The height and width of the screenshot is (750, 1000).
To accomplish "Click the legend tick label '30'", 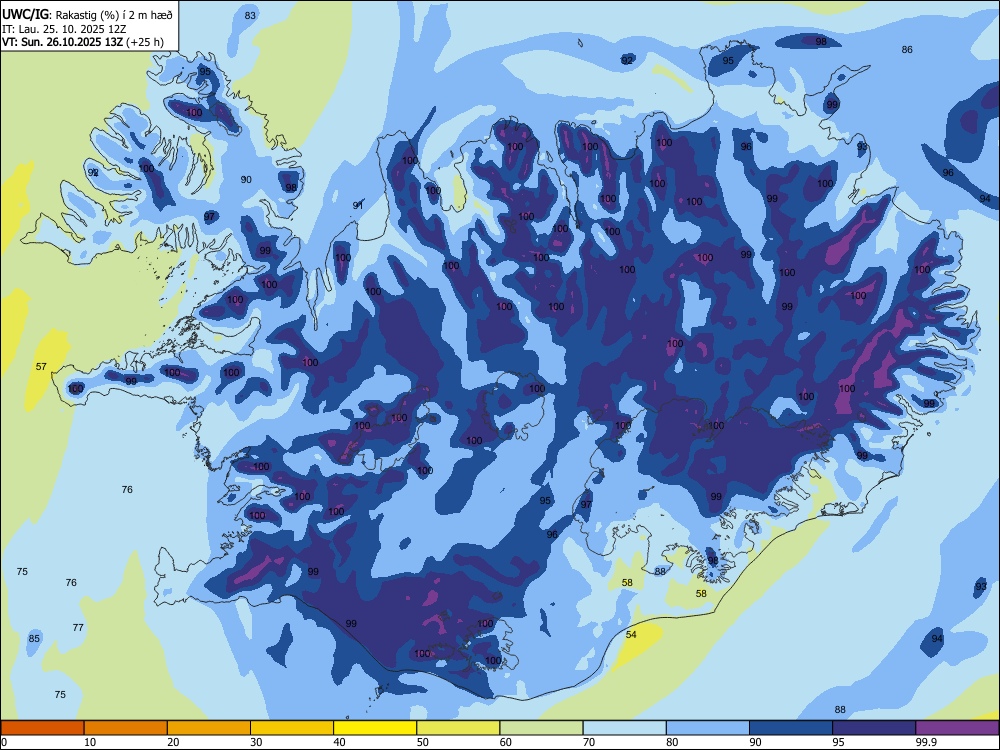I will (x=256, y=742).
